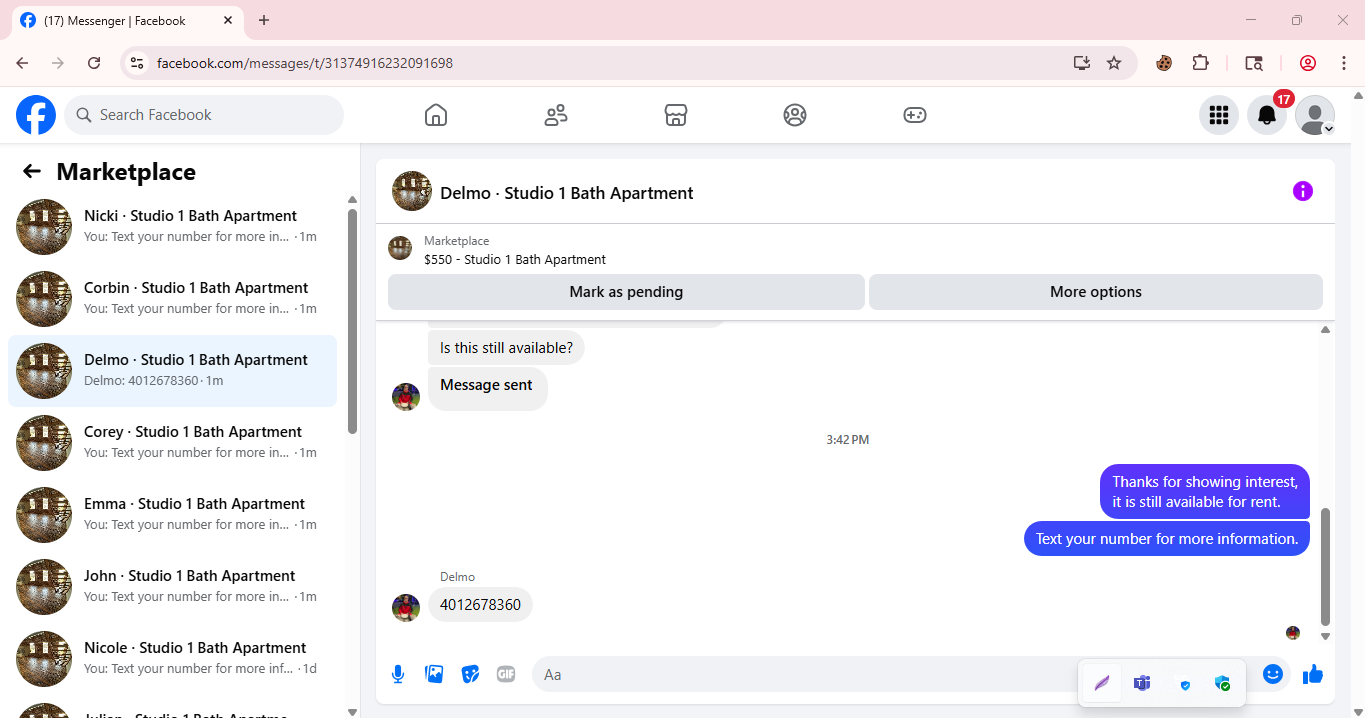Click the purple feather extension icon
This screenshot has width=1365, height=718.
pos(1102,683)
